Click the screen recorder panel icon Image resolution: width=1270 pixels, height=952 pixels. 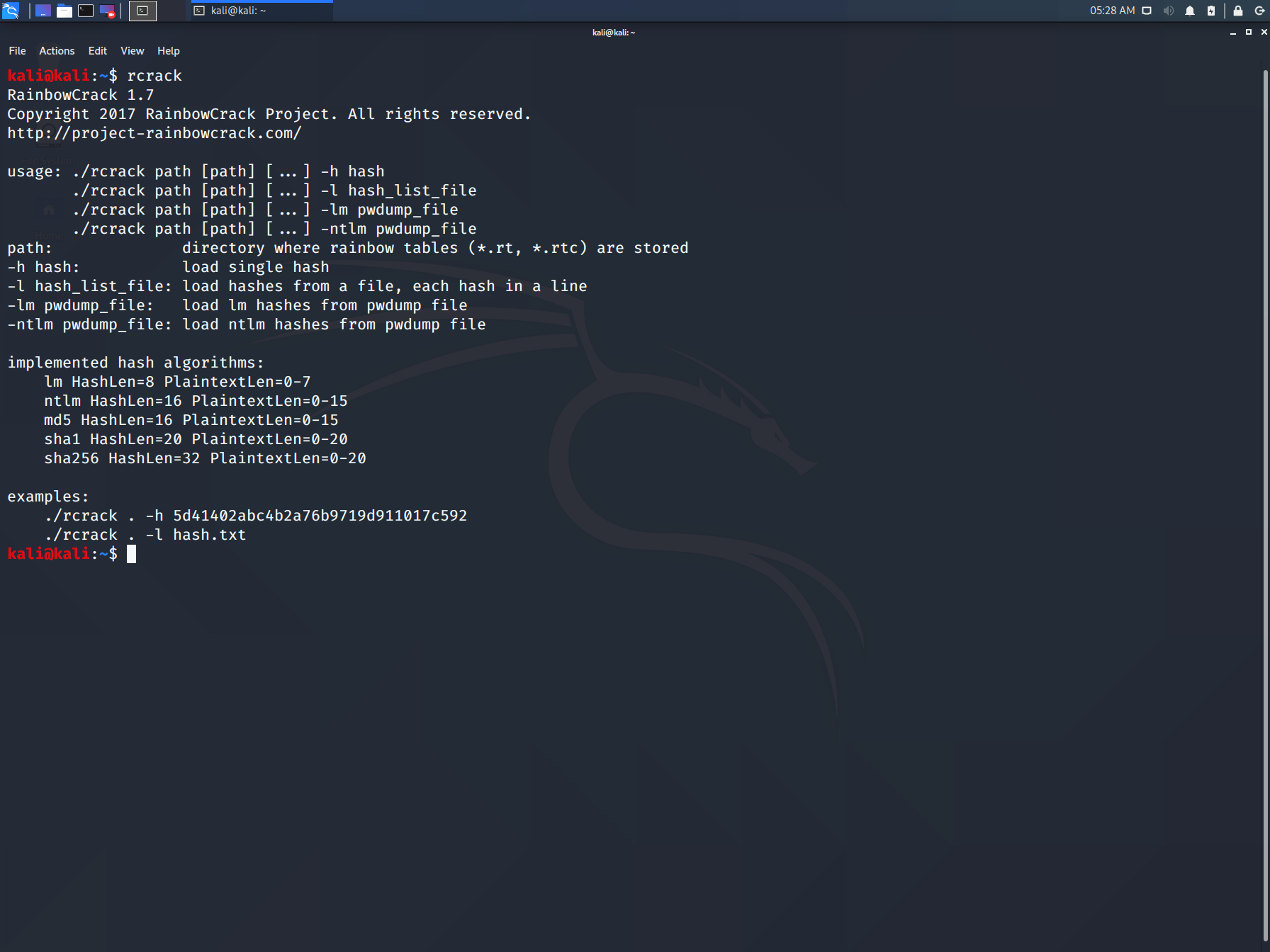[107, 11]
